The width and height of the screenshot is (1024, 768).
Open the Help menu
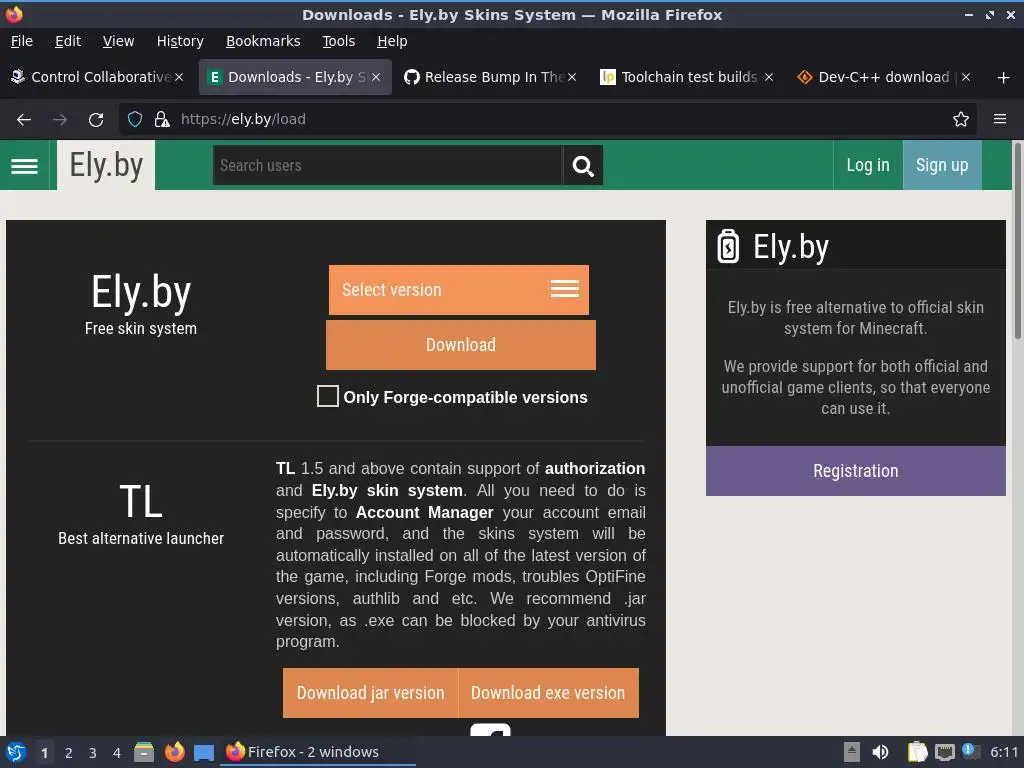click(392, 41)
